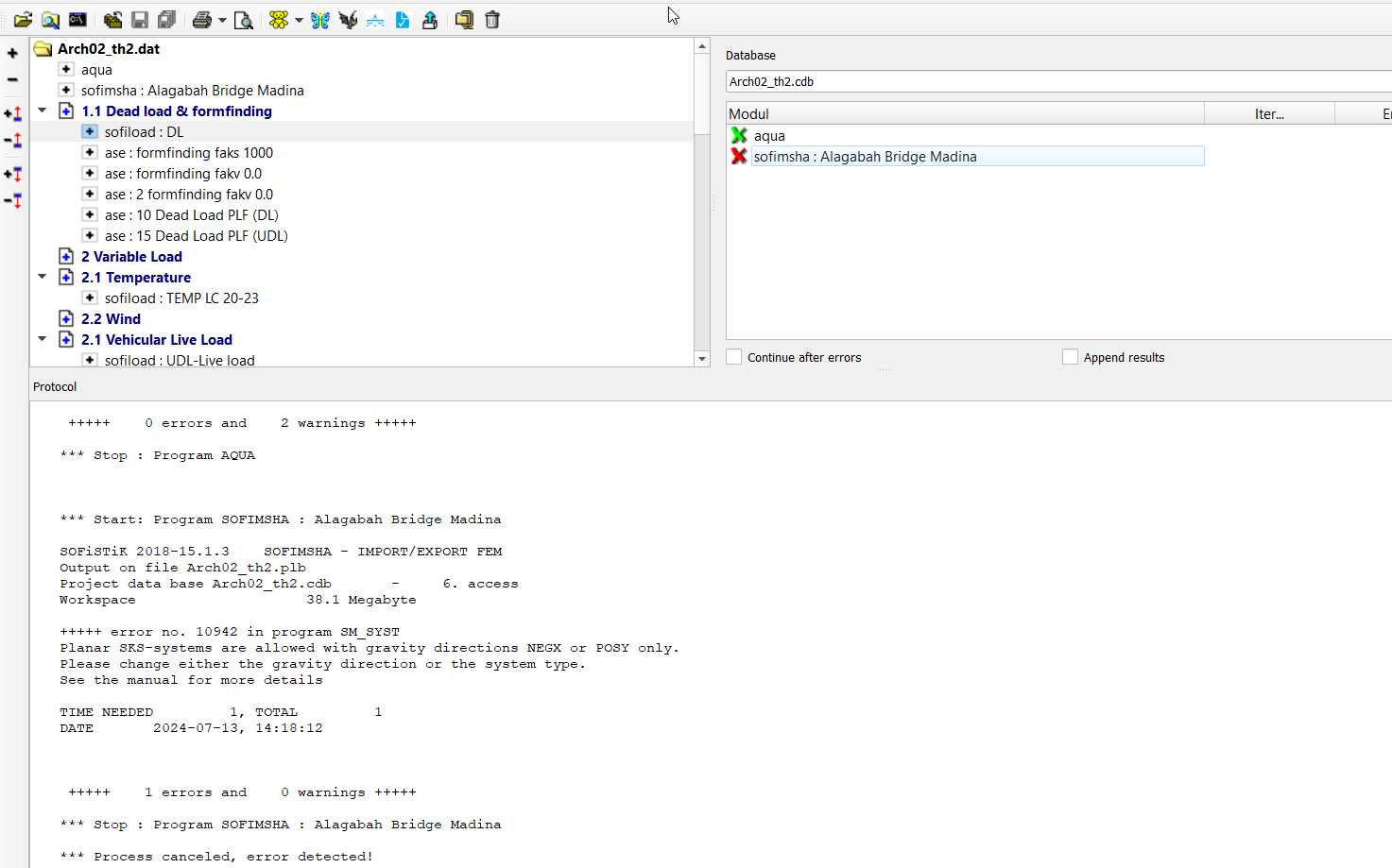Click the tree panel scrollbar down arrow

pos(702,359)
